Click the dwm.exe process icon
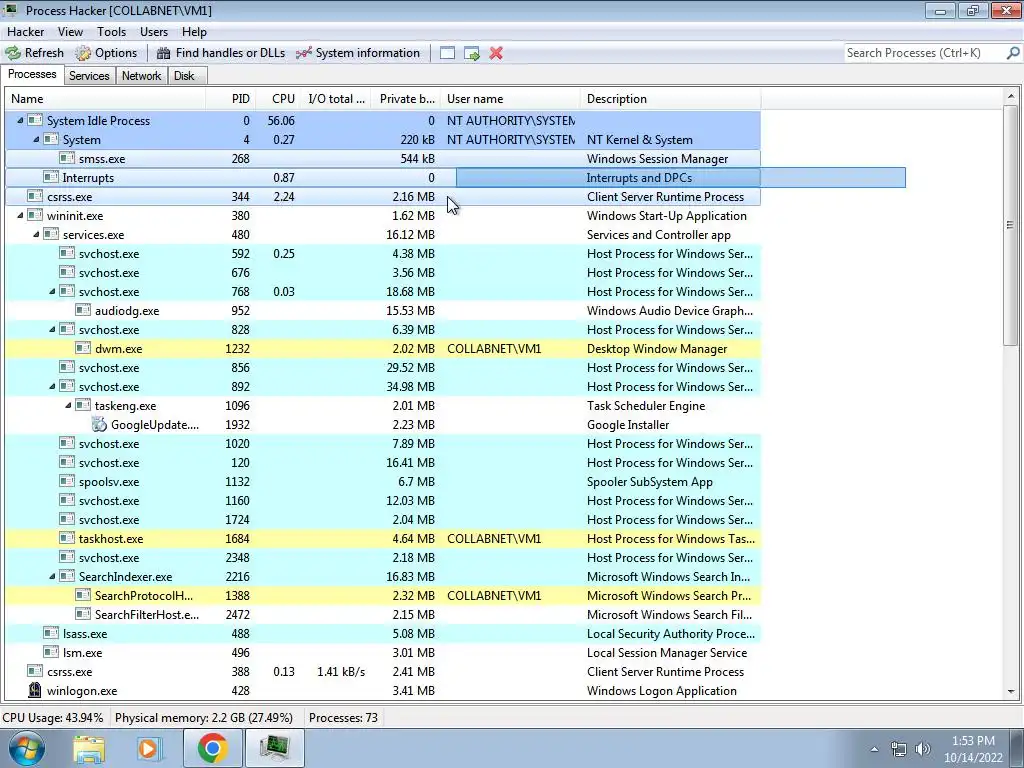The width and height of the screenshot is (1024, 768). [83, 349]
